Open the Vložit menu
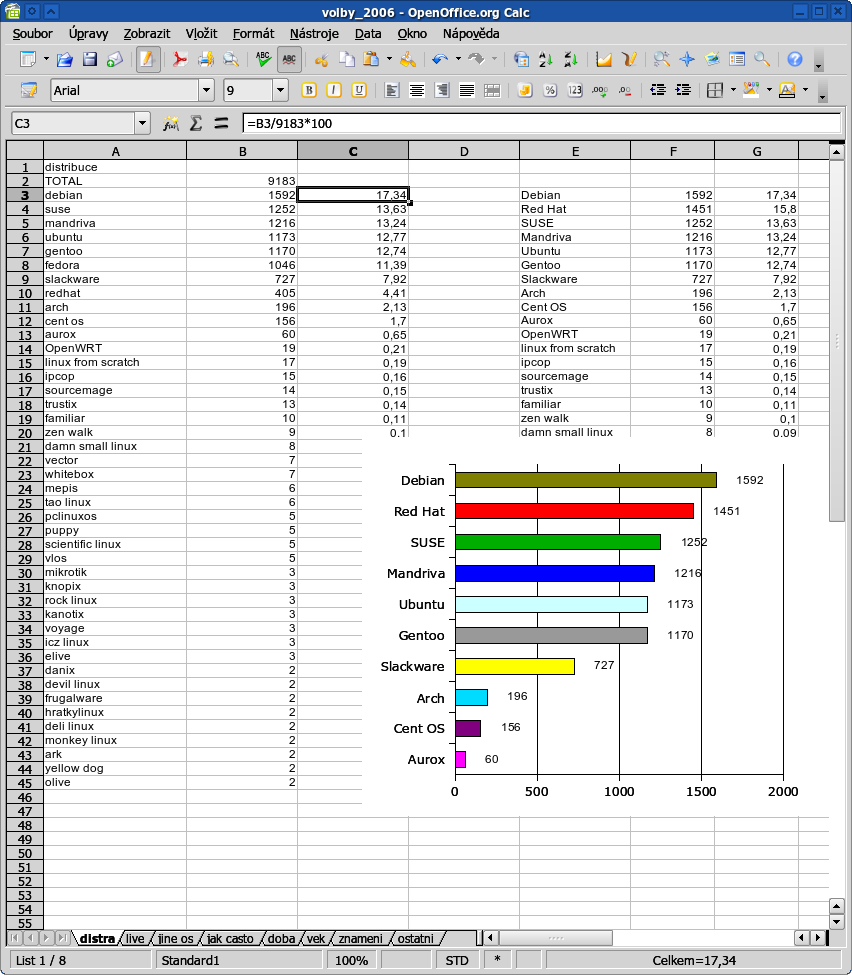This screenshot has width=852, height=975. point(200,33)
